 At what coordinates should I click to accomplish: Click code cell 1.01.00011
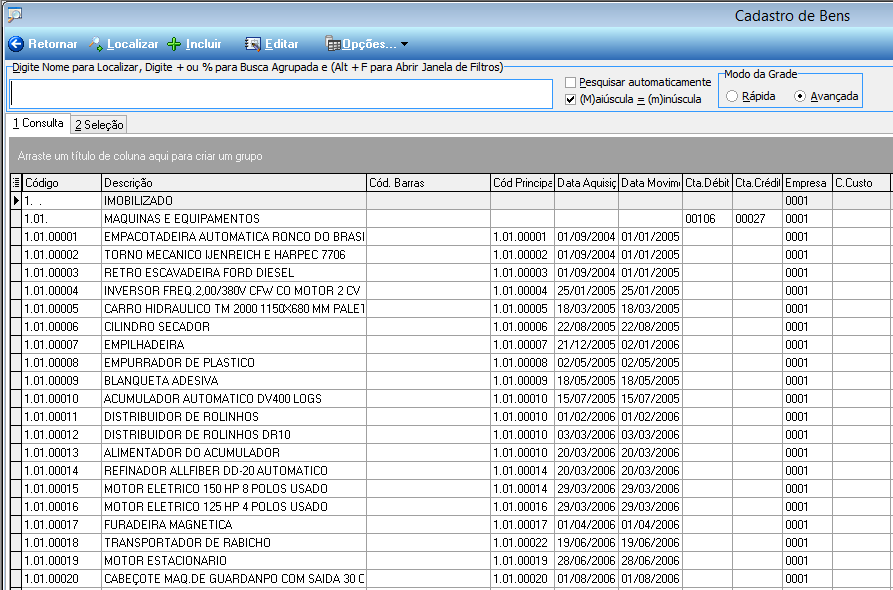[62, 417]
